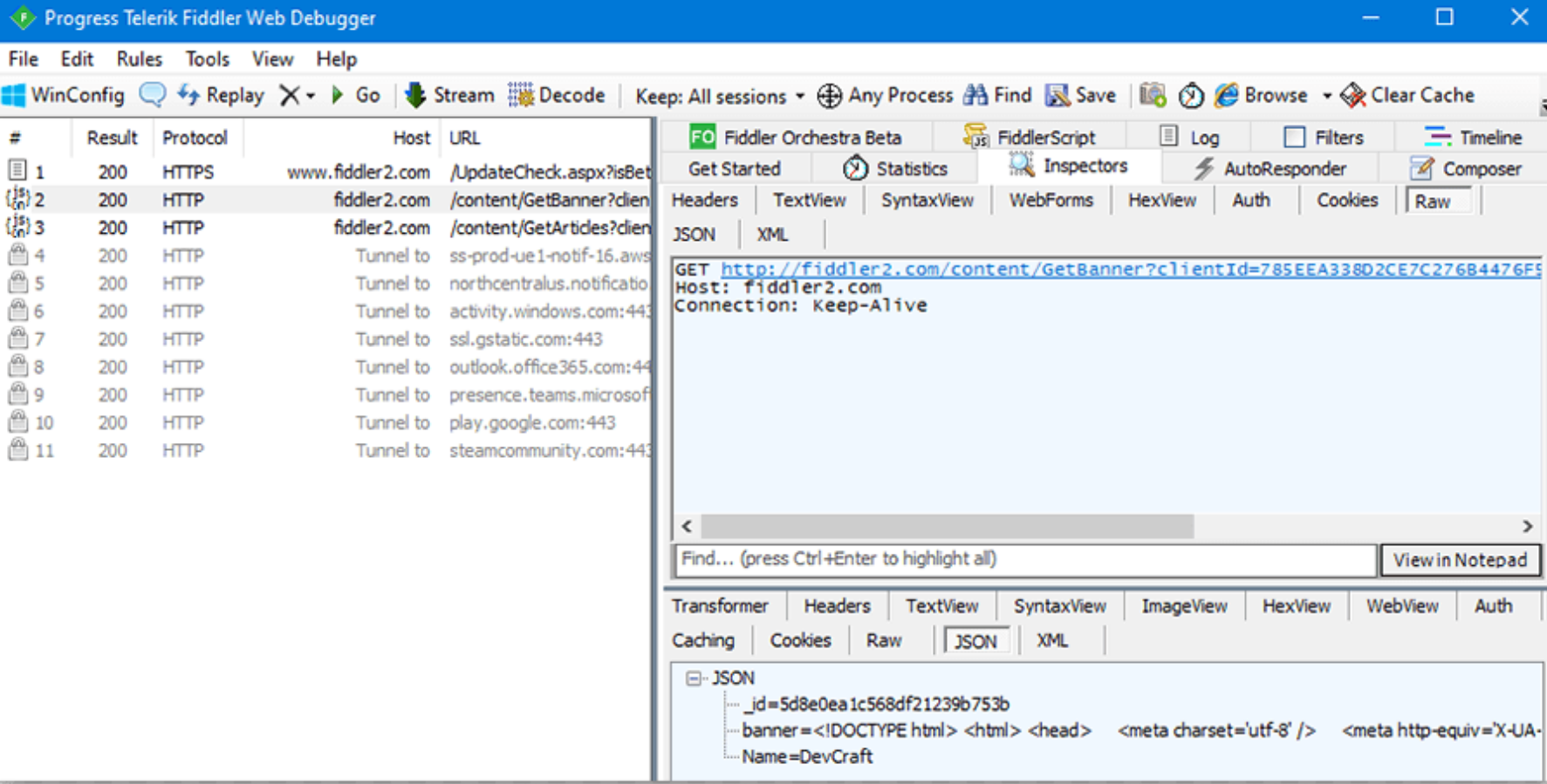Sort sessions by Protocol column header
The height and width of the screenshot is (784, 1547).
click(195, 138)
